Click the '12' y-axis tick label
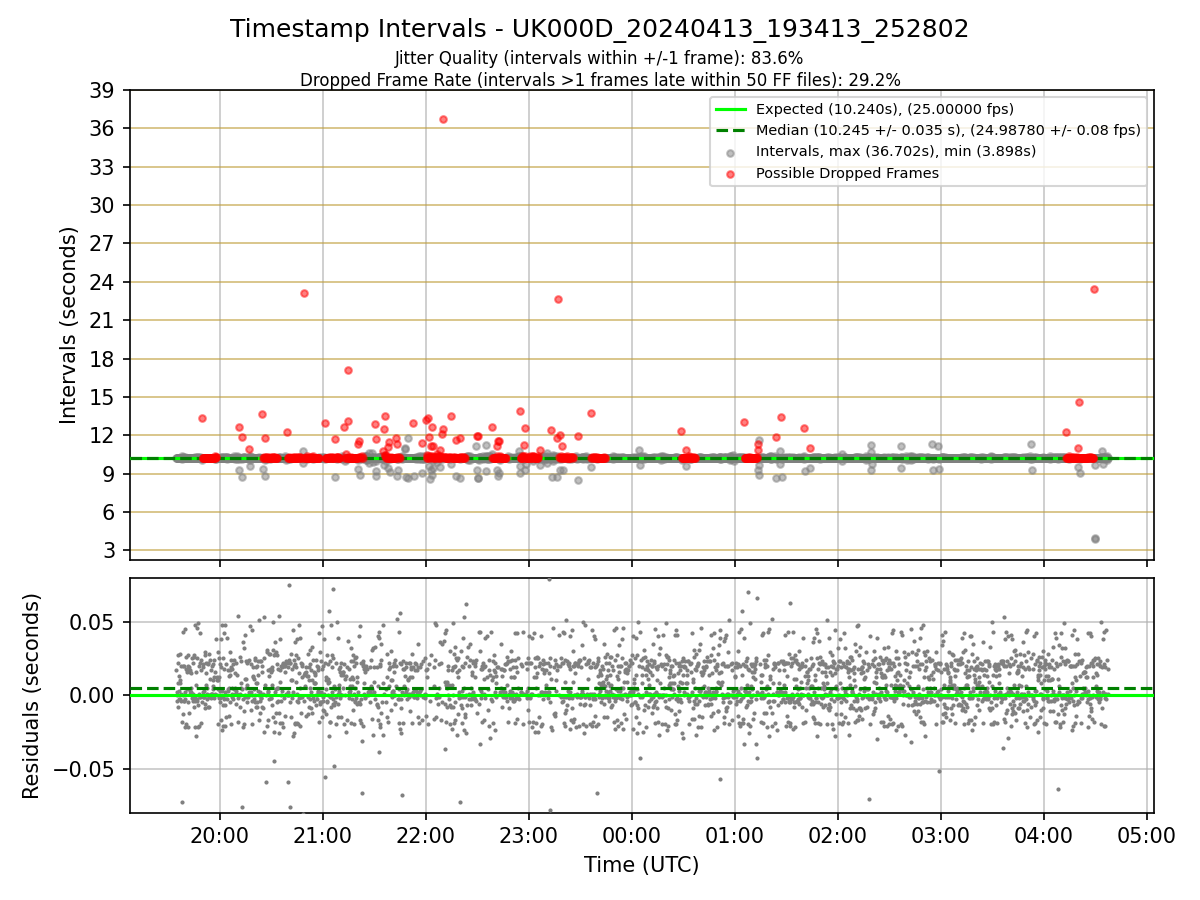 (x=103, y=436)
